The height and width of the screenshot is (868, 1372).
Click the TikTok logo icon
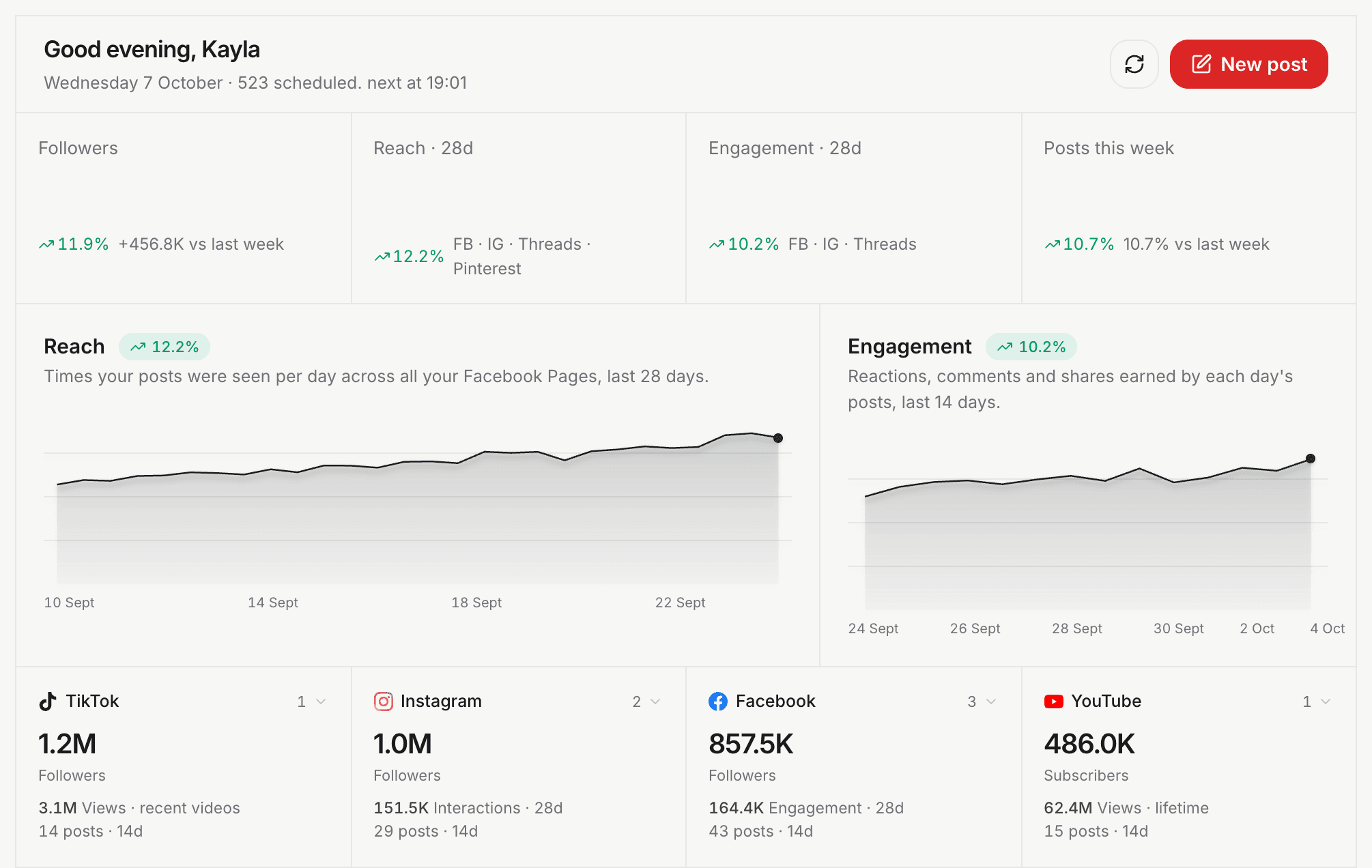click(x=47, y=701)
